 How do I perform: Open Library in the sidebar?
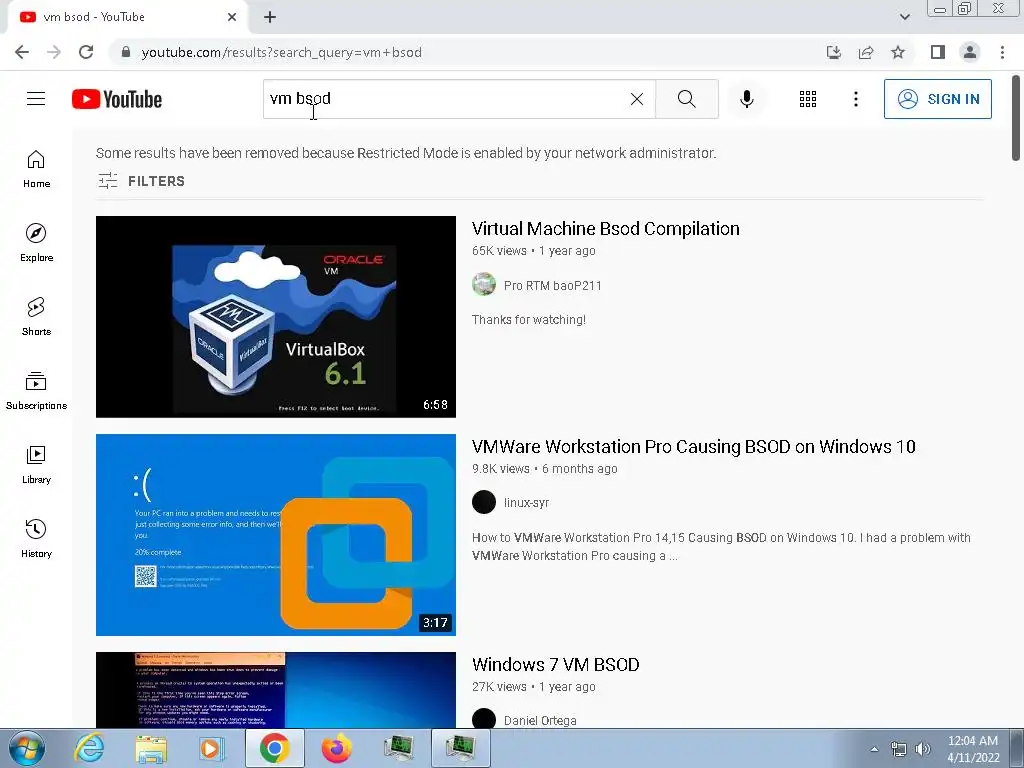(x=37, y=464)
